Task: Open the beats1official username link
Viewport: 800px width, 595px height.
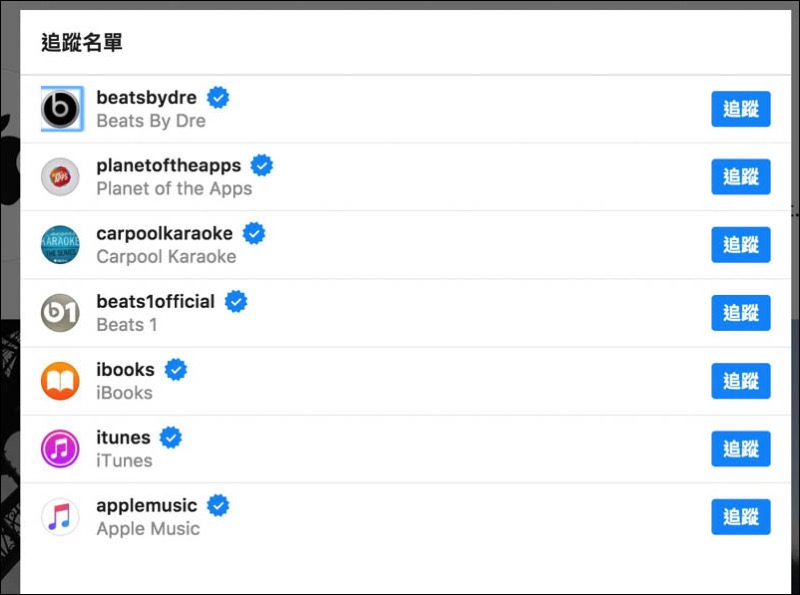Action: [x=156, y=301]
